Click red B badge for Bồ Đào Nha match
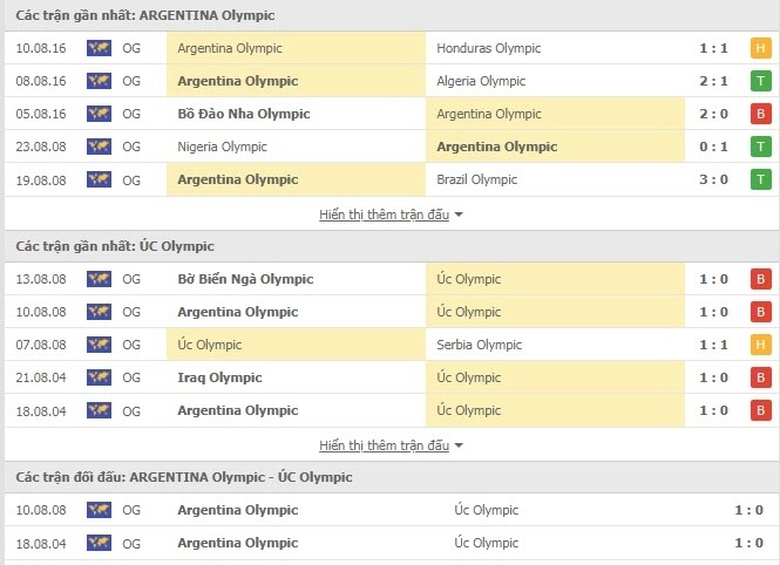The image size is (780, 565). click(761, 114)
